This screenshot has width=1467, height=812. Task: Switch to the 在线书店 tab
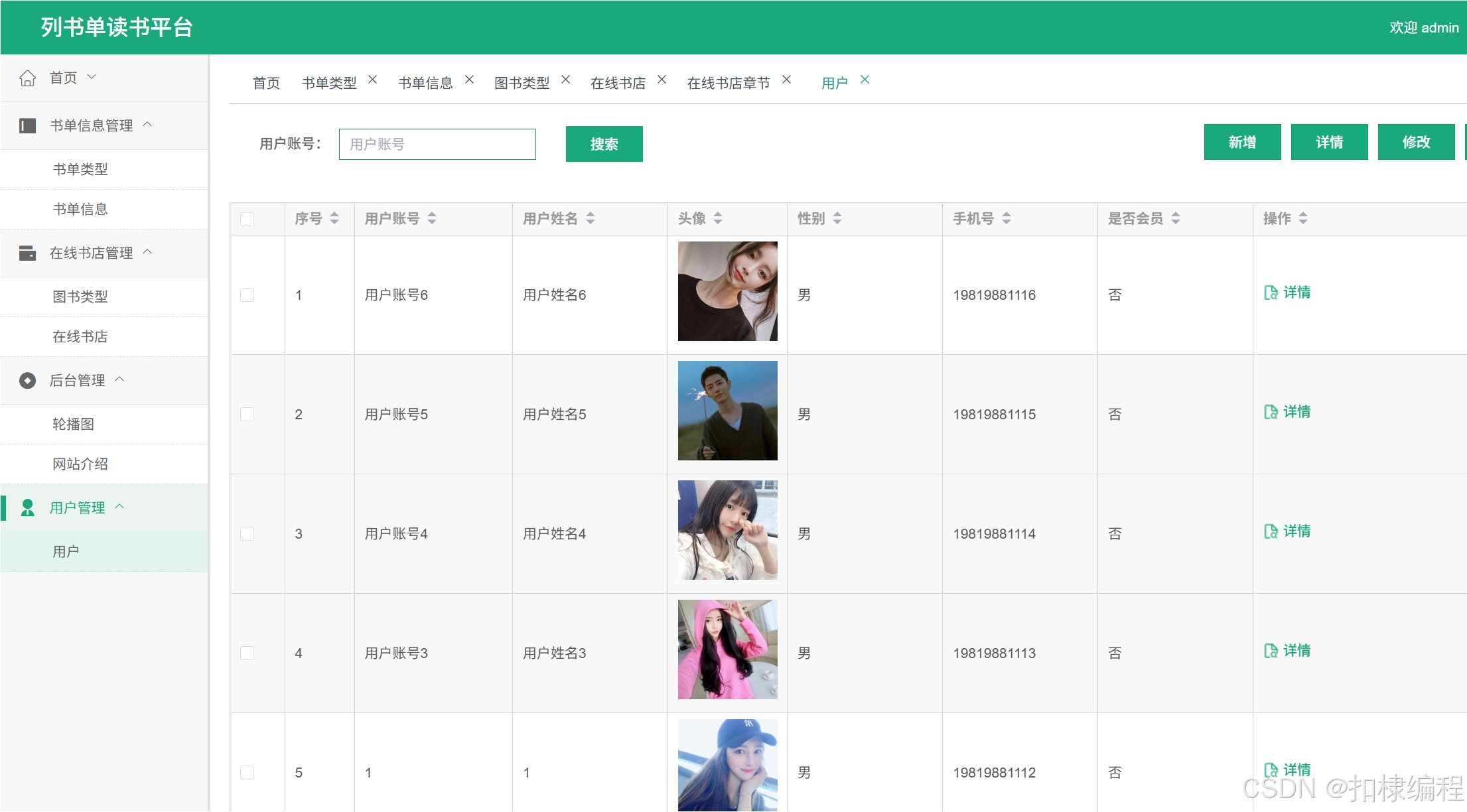coord(618,83)
